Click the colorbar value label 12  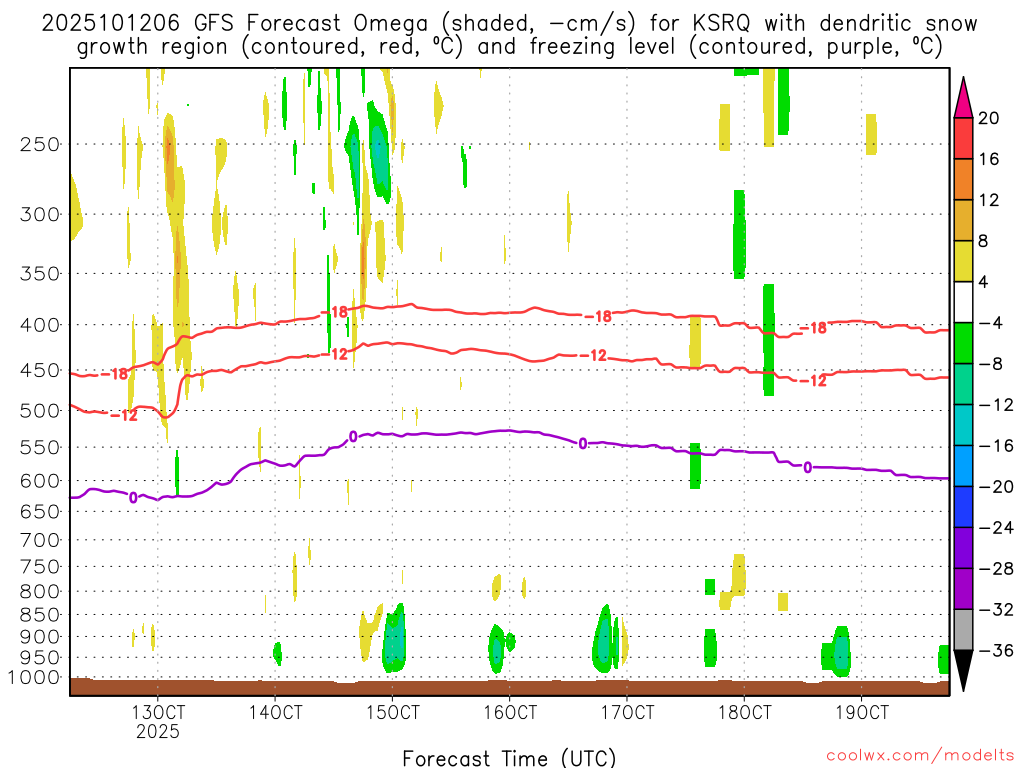click(989, 200)
